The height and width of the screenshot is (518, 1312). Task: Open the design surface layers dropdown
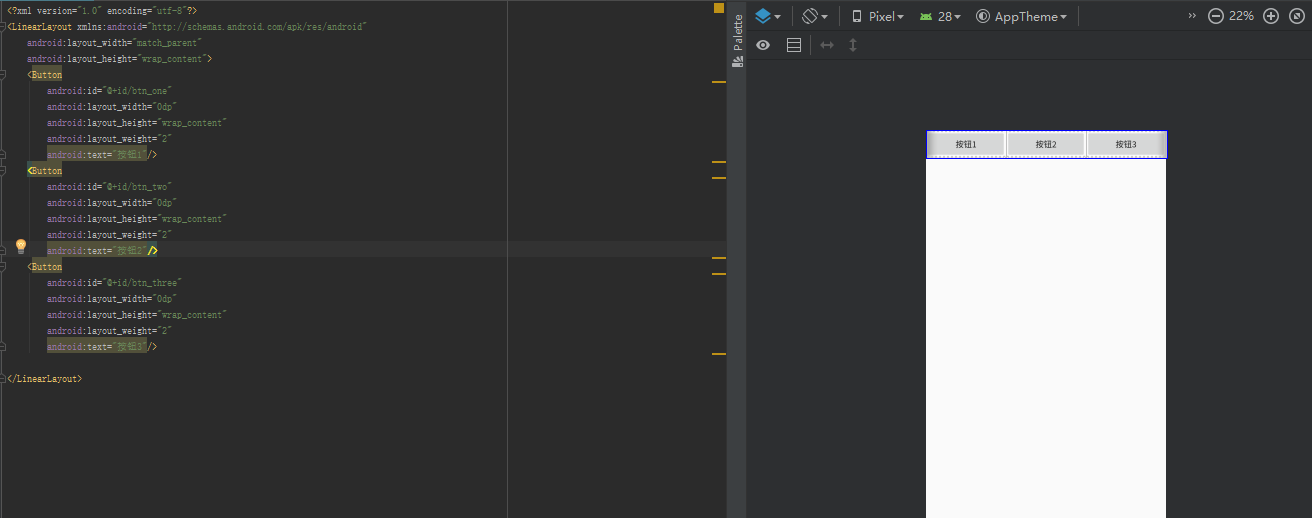click(768, 16)
